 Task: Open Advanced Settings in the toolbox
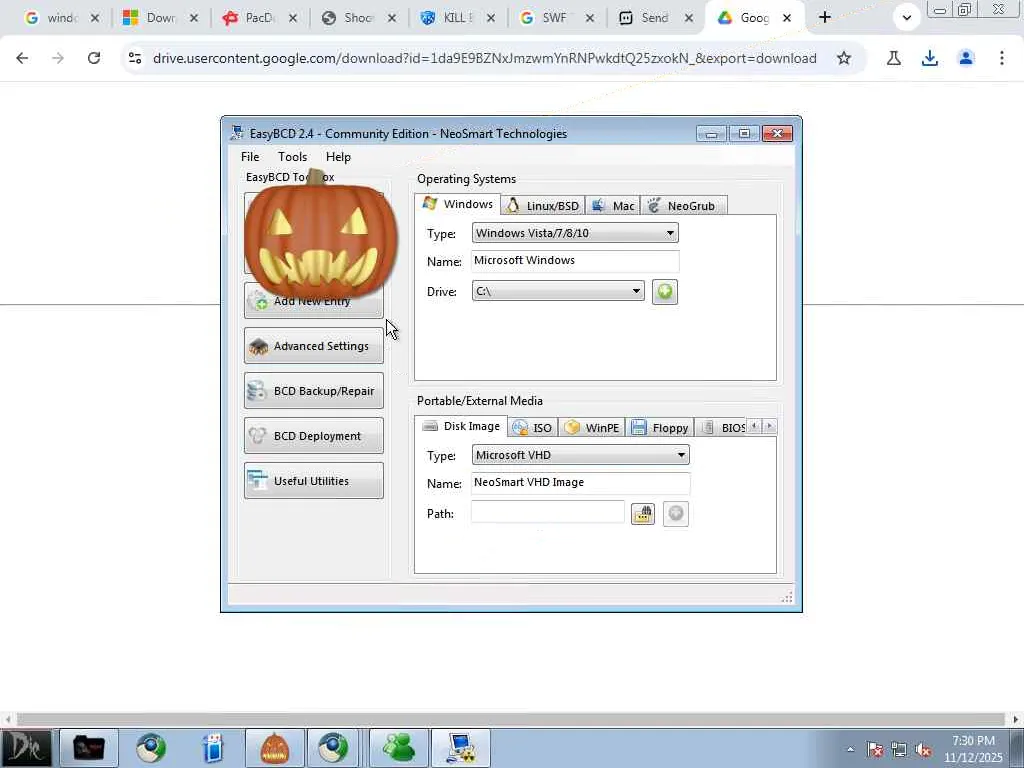click(313, 345)
